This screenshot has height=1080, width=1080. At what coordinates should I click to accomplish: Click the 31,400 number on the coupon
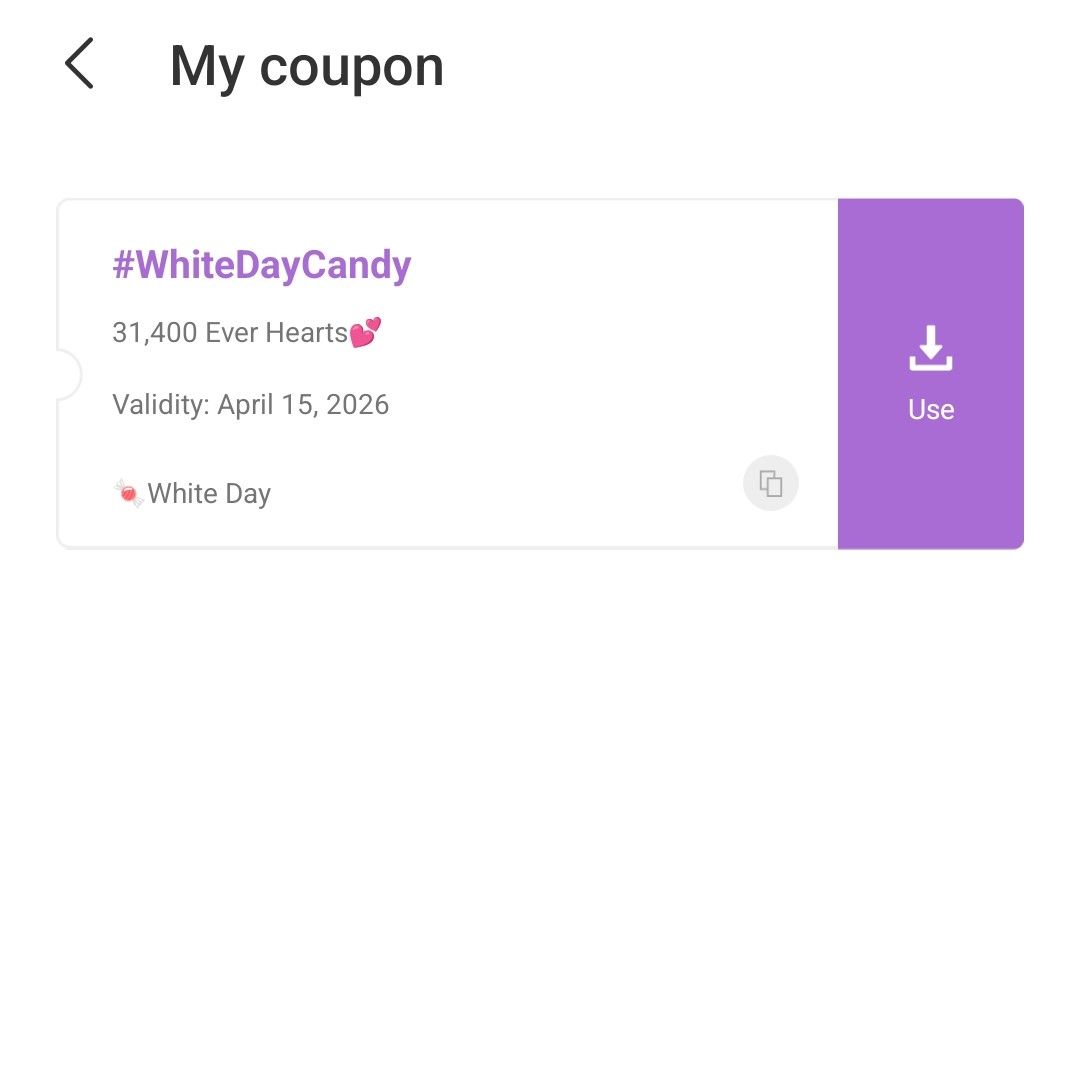click(x=155, y=333)
